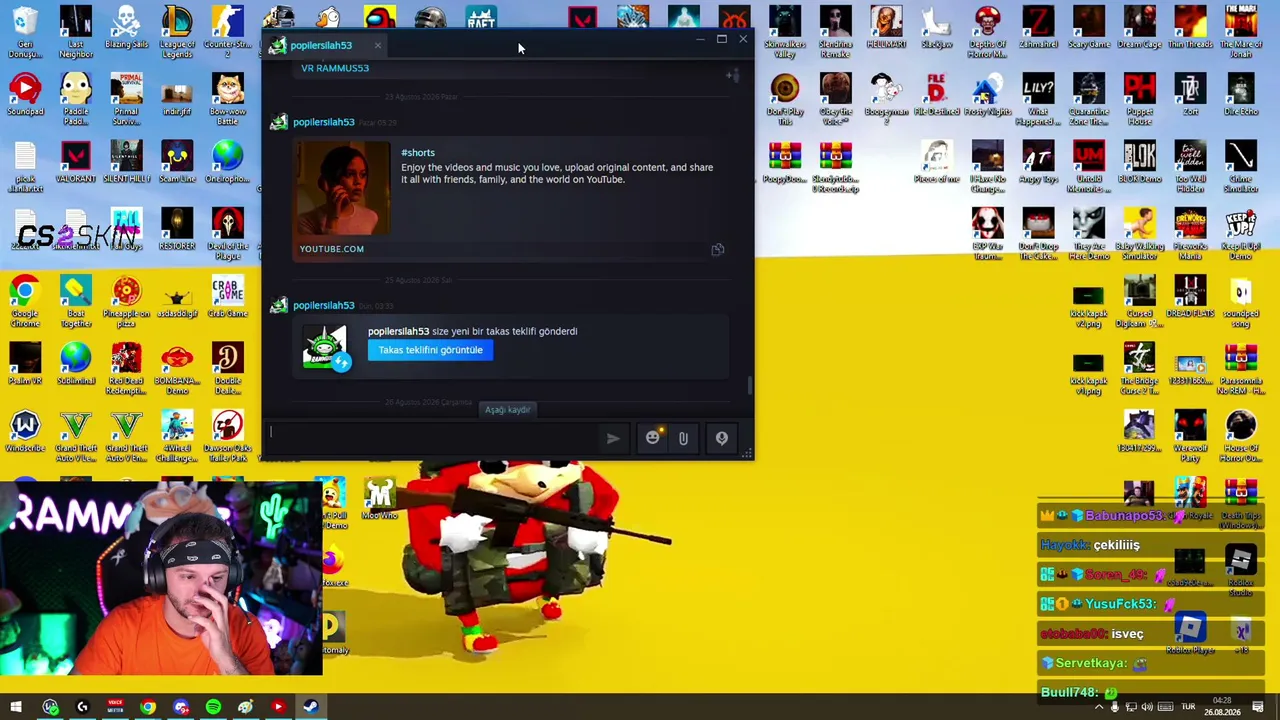
Task: Close the popilersilah53 chat tab
Action: click(377, 45)
